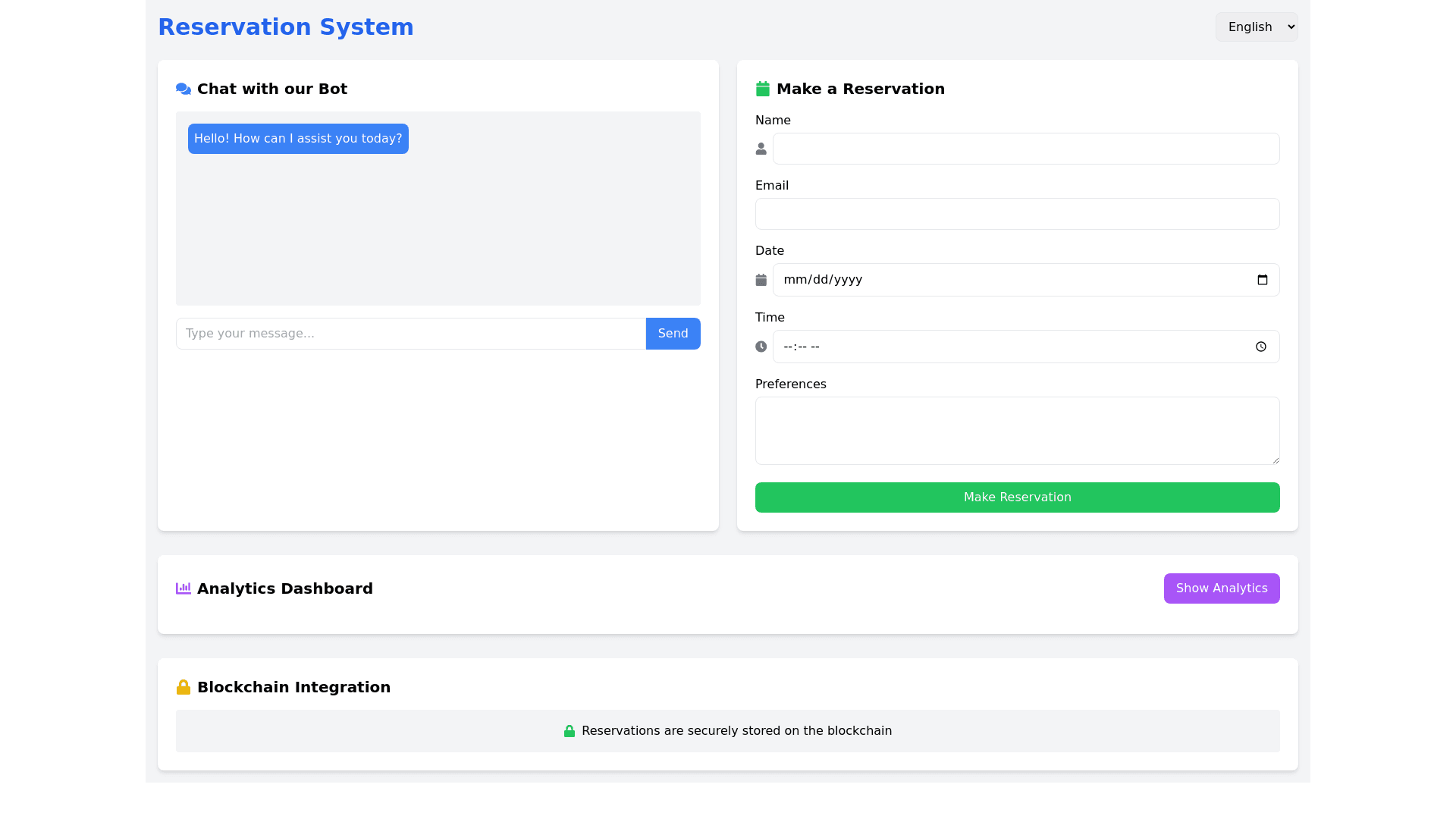Click the yellow Blockchain Integration lock icon
Image resolution: width=1456 pixels, height=819 pixels.
tap(183, 687)
